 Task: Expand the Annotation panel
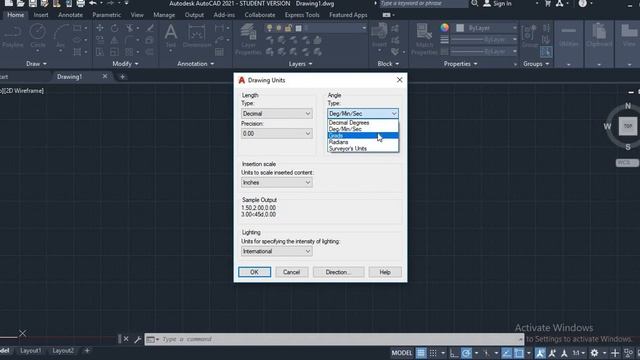point(196,64)
